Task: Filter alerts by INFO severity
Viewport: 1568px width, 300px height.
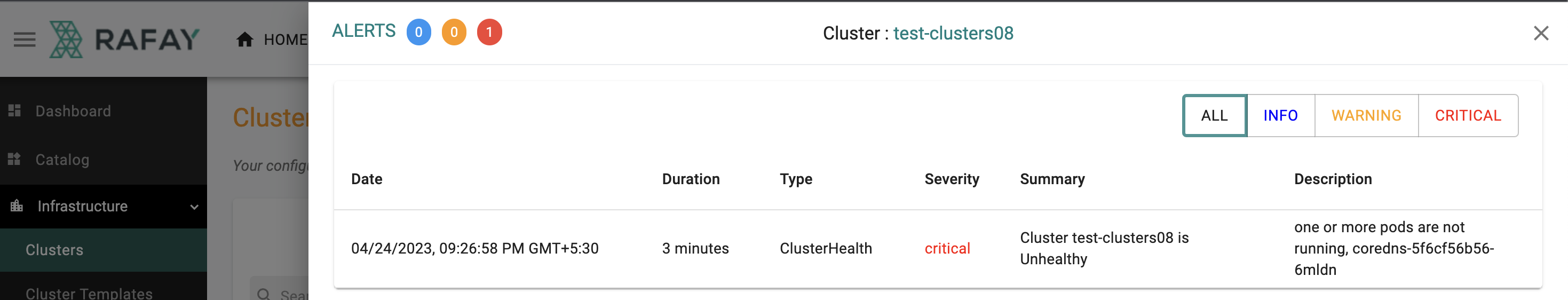Action: [1281, 116]
